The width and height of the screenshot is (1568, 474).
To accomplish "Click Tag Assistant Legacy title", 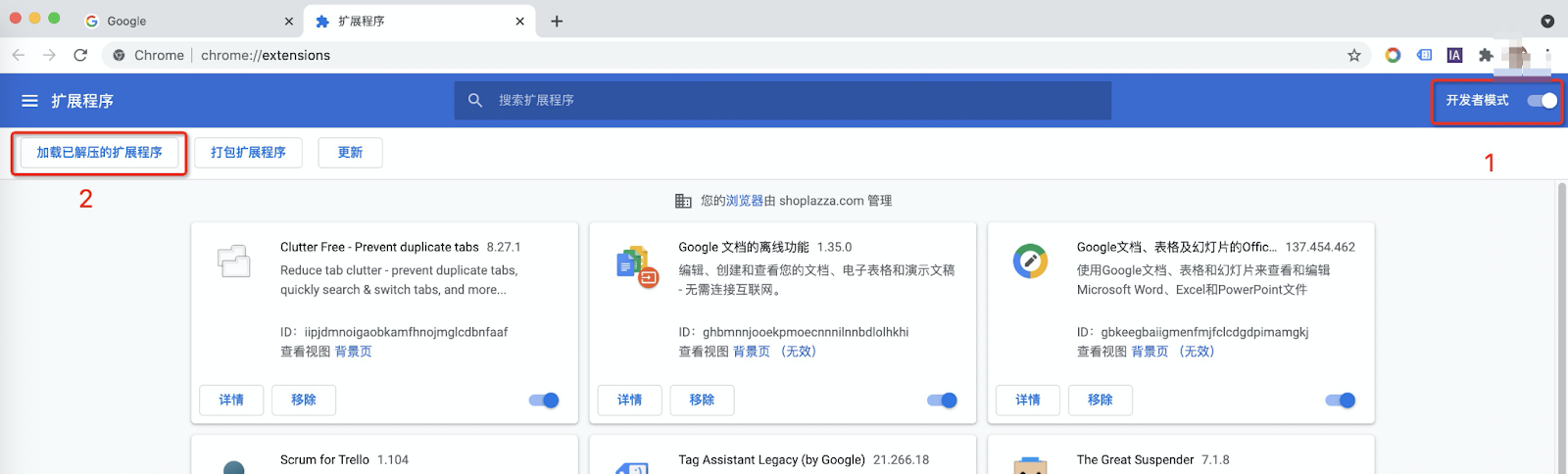I will 771,459.
